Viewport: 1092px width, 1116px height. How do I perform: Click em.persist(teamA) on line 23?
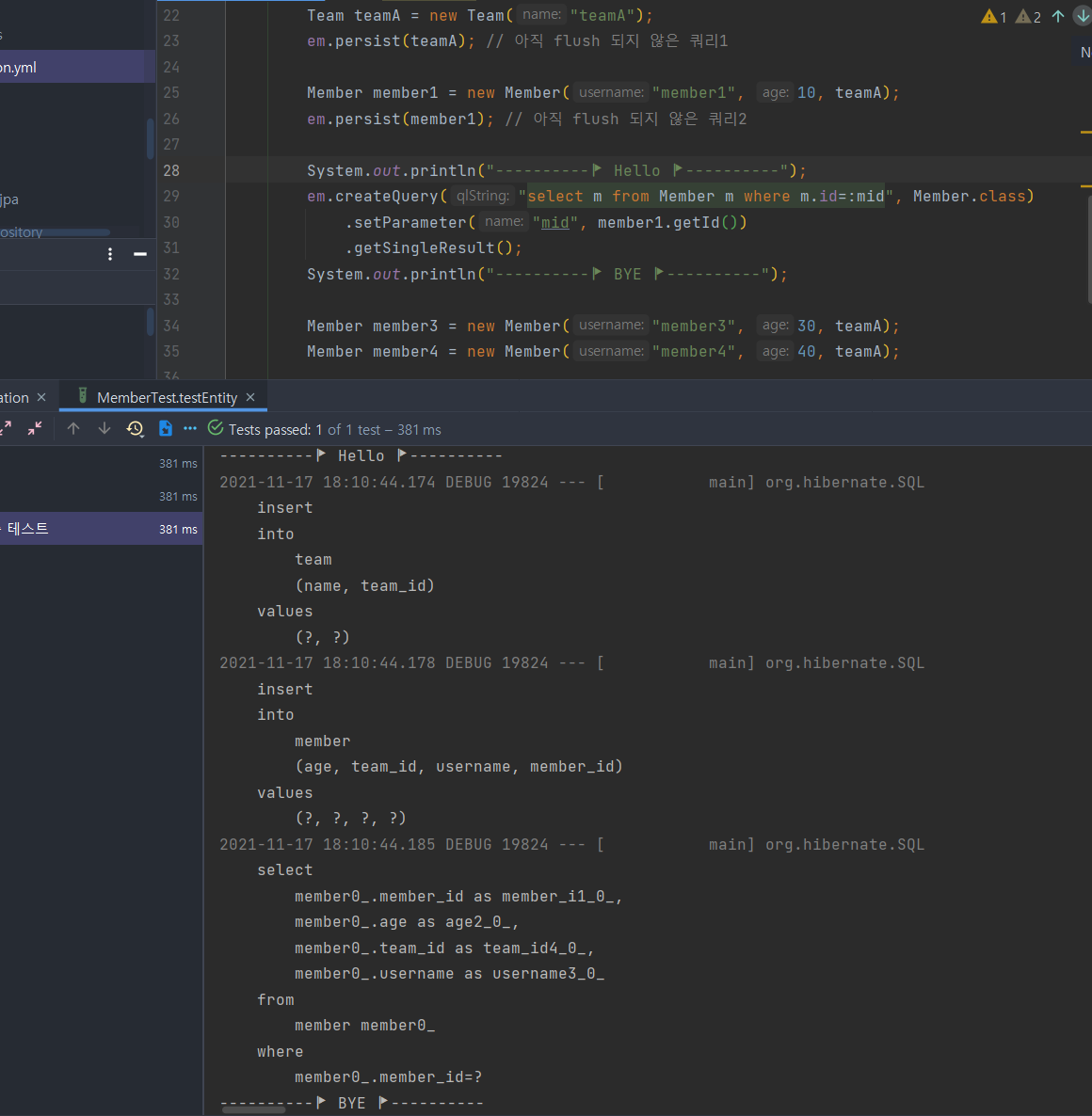[x=391, y=41]
